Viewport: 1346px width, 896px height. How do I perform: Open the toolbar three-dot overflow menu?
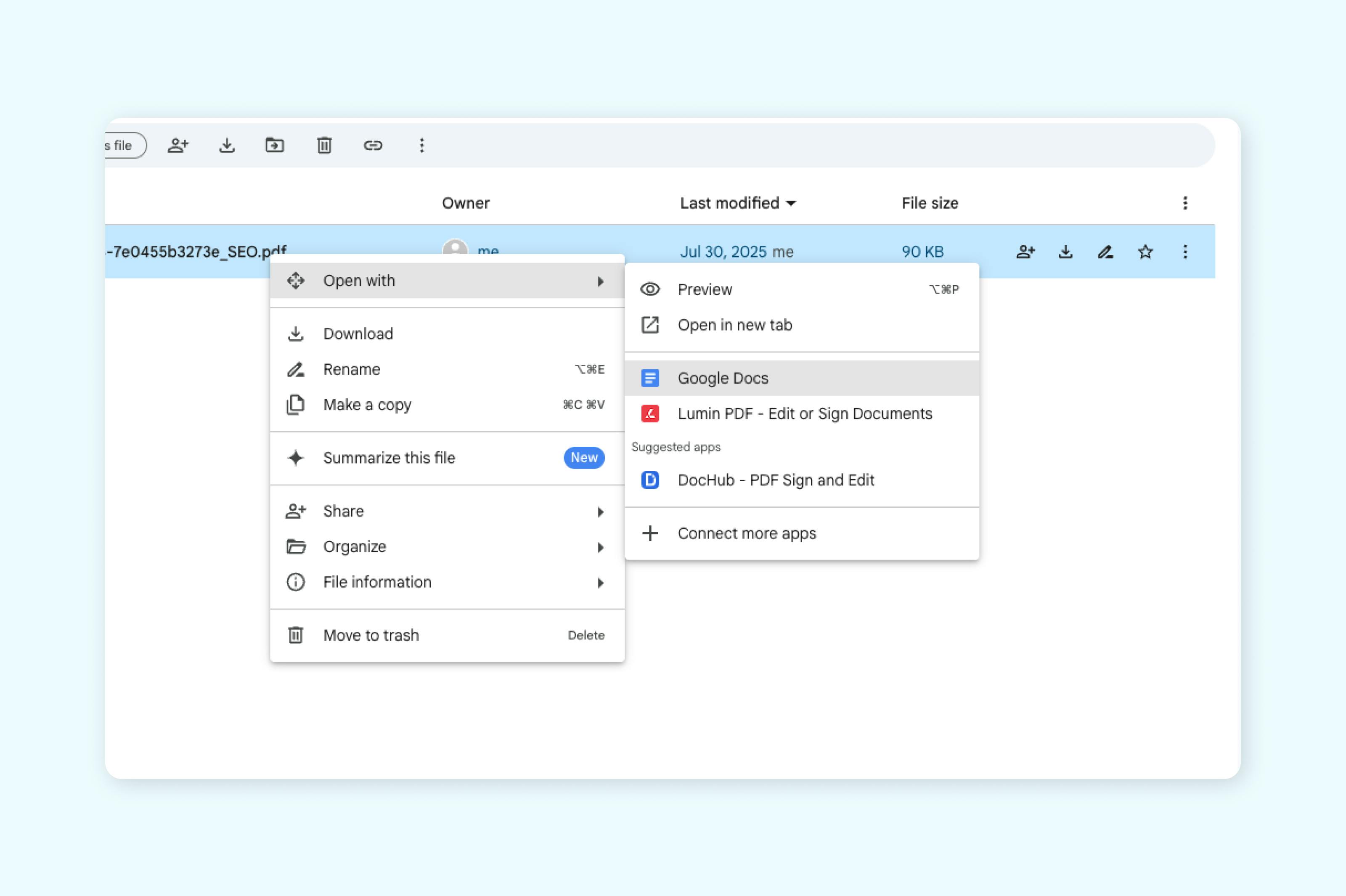[x=422, y=145]
